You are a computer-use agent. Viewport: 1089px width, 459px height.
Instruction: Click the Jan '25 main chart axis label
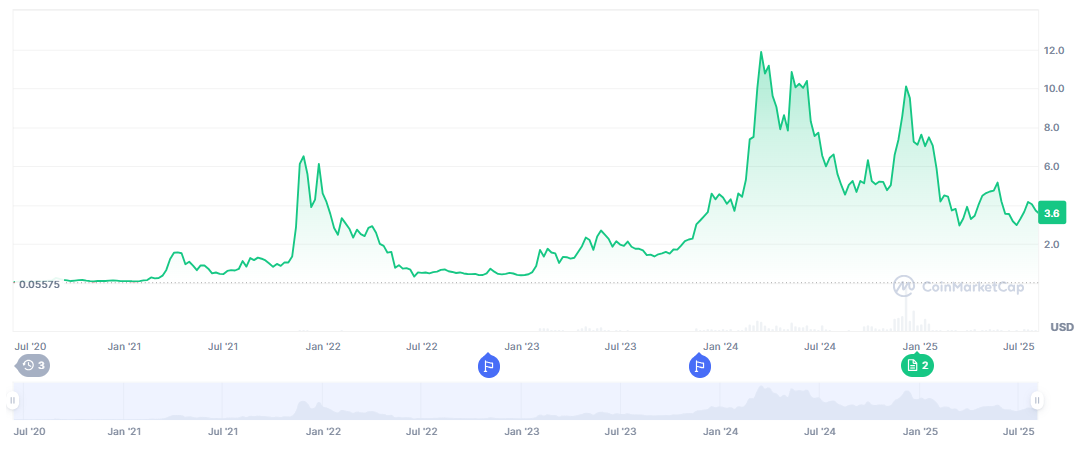pyautogui.click(x=921, y=346)
